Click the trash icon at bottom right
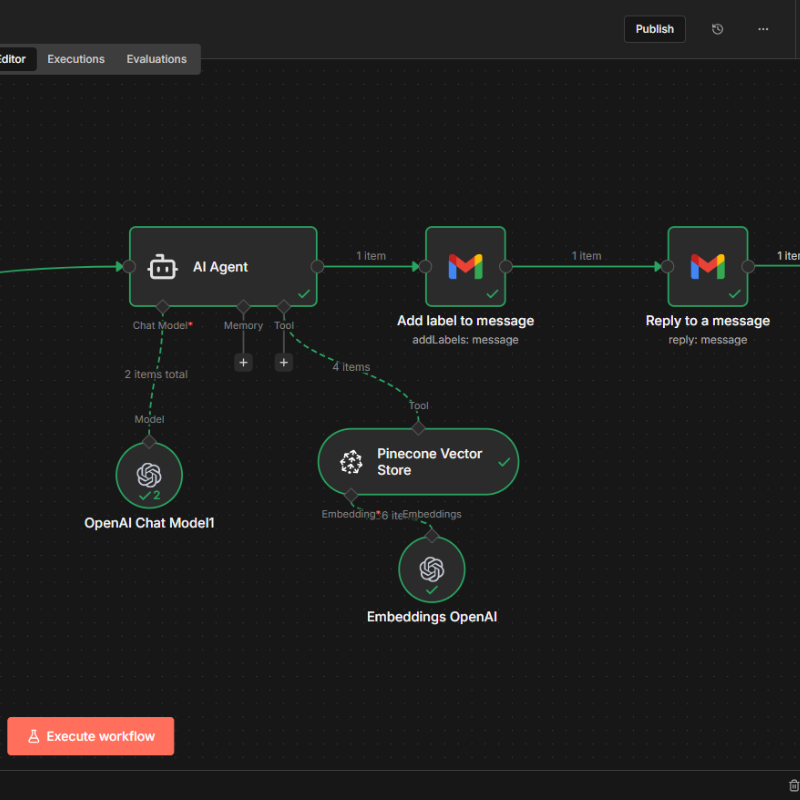The width and height of the screenshot is (800, 800). [x=793, y=786]
